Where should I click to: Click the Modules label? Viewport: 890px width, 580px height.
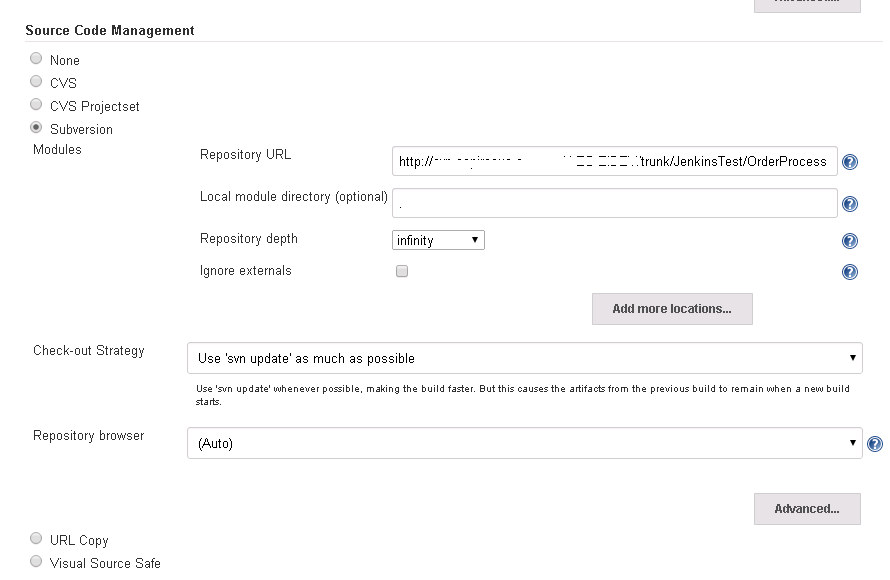tap(57, 150)
